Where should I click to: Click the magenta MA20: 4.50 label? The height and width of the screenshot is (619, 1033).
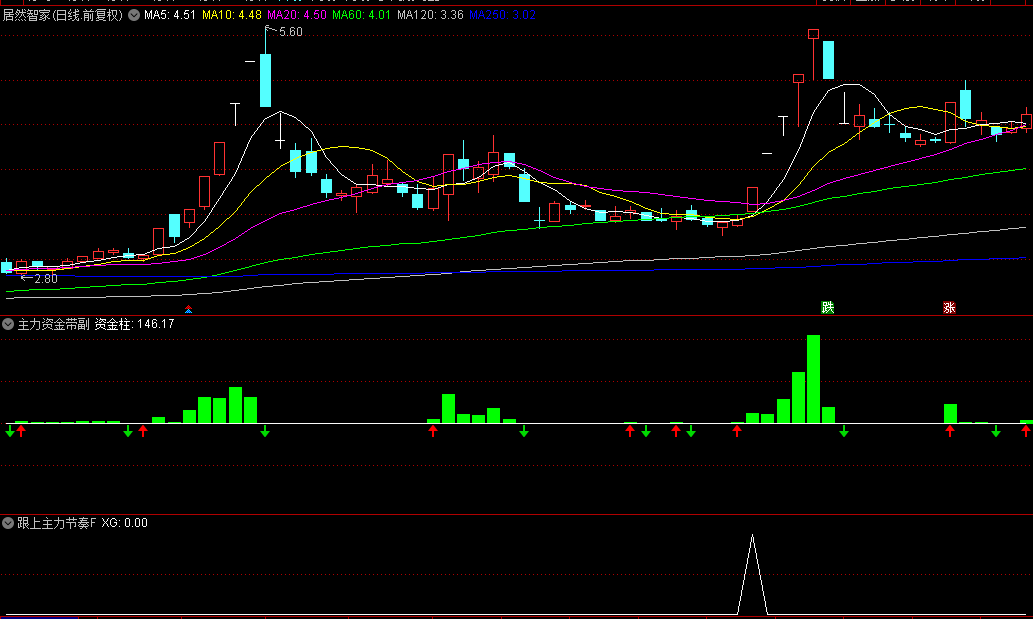click(x=296, y=15)
